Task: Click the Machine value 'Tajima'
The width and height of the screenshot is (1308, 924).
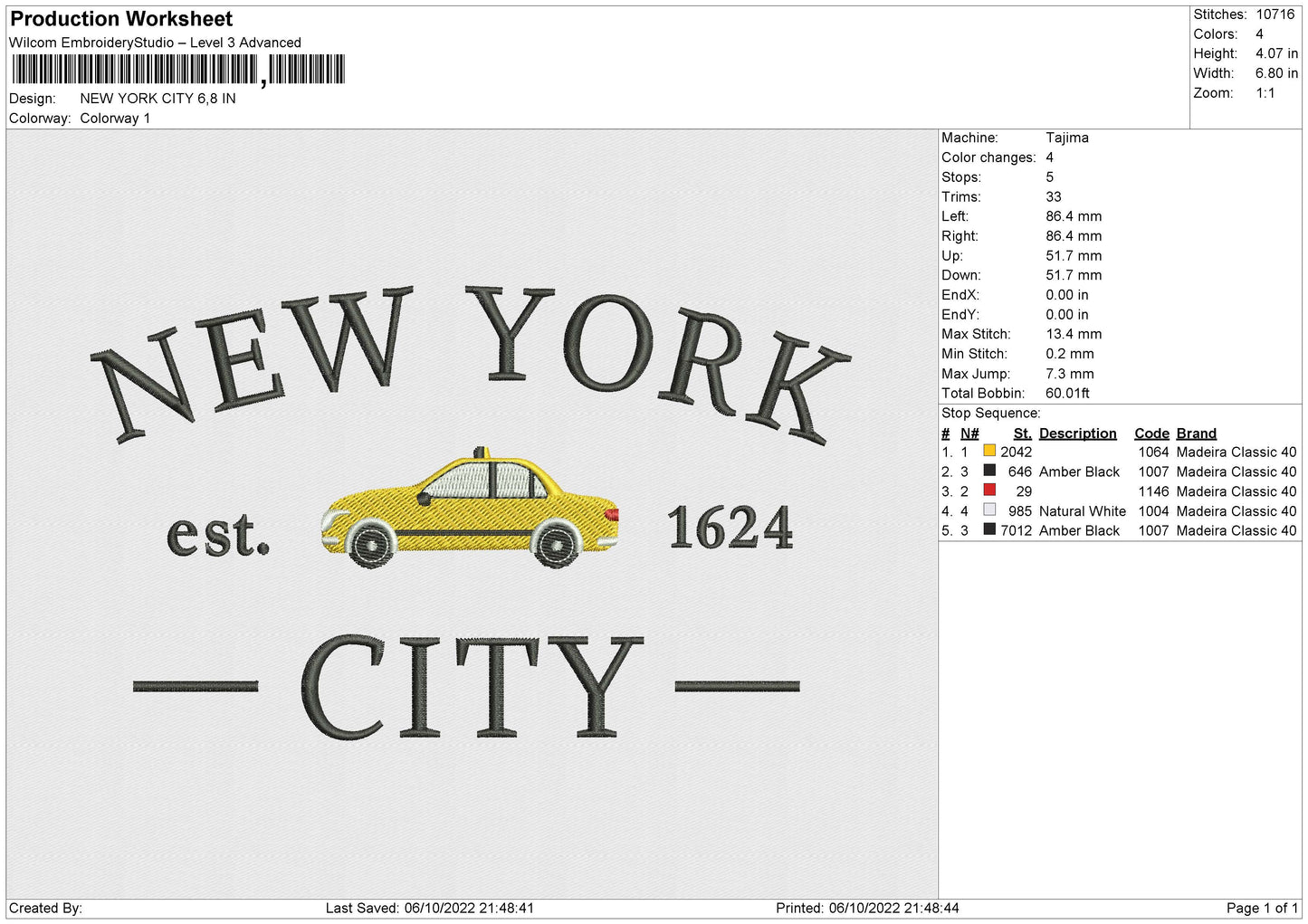Action: point(1067,138)
